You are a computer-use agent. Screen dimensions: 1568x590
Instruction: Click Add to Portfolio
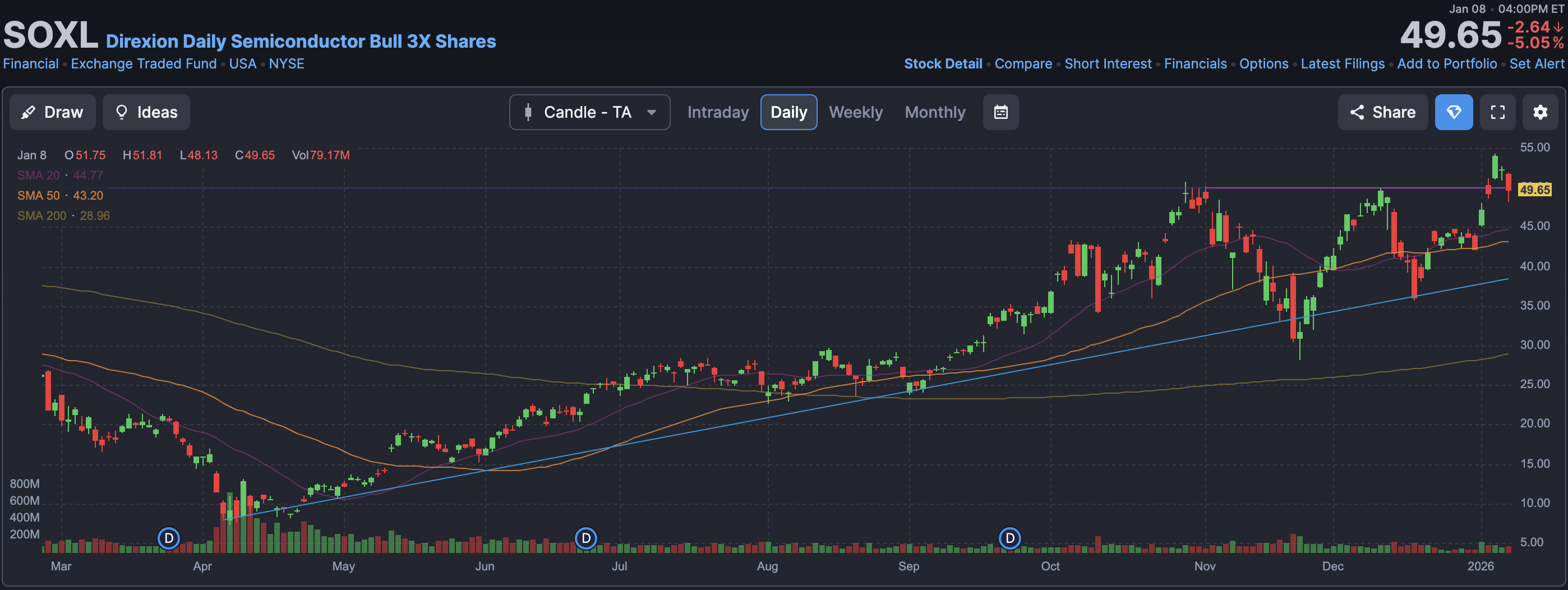1447,64
